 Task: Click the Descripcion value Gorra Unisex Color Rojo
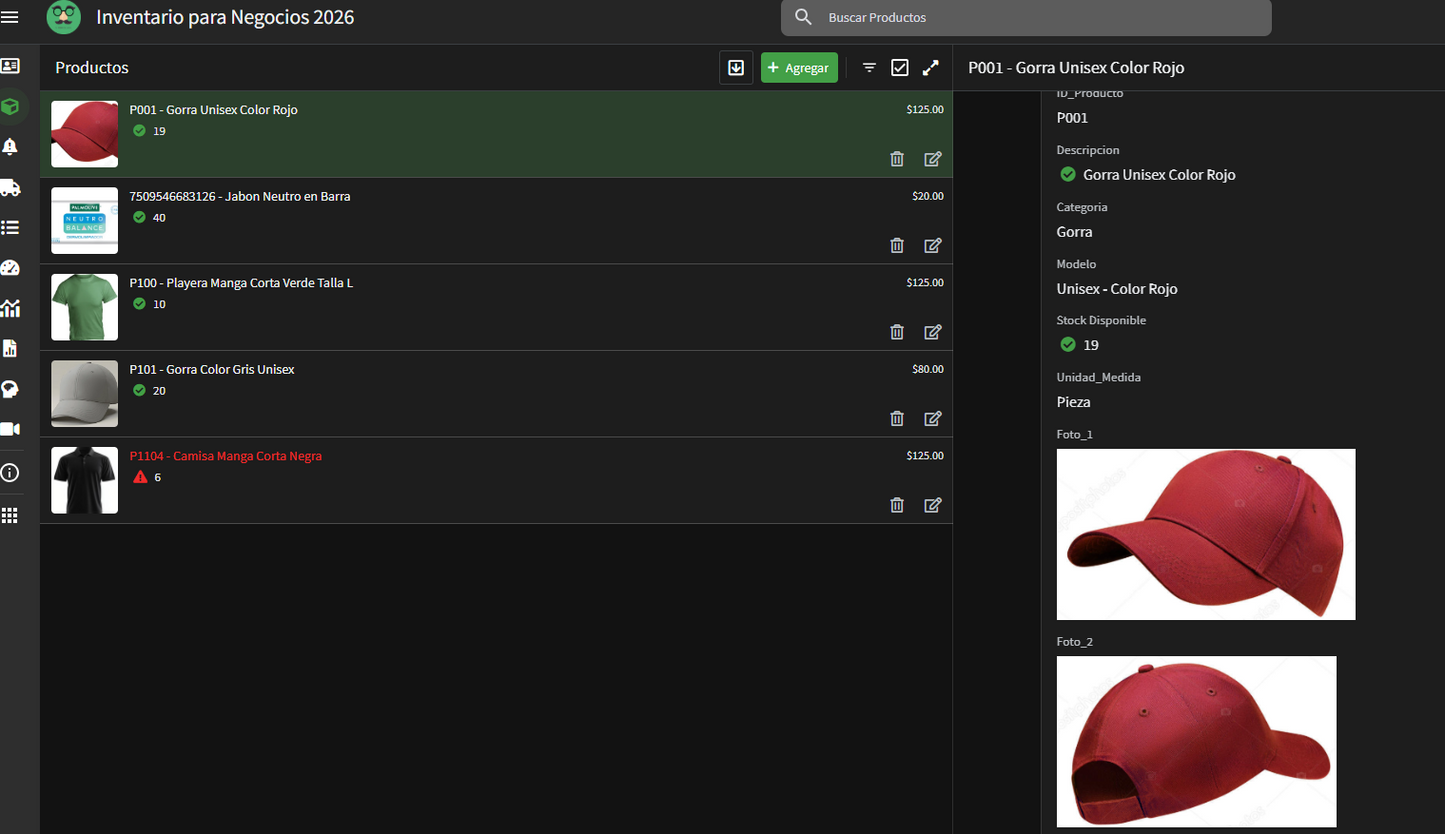click(x=1159, y=175)
